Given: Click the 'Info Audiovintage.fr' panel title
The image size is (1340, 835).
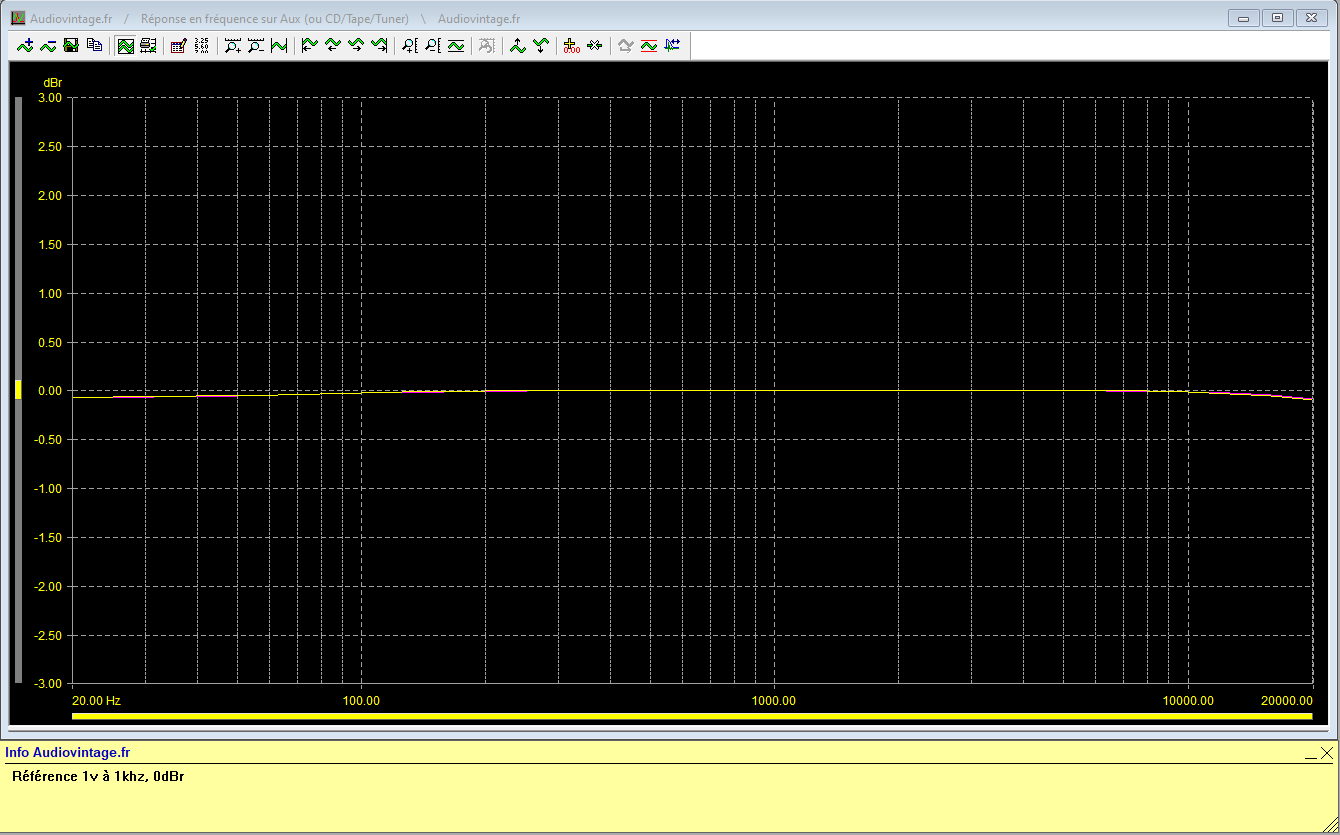Looking at the screenshot, I should point(67,753).
